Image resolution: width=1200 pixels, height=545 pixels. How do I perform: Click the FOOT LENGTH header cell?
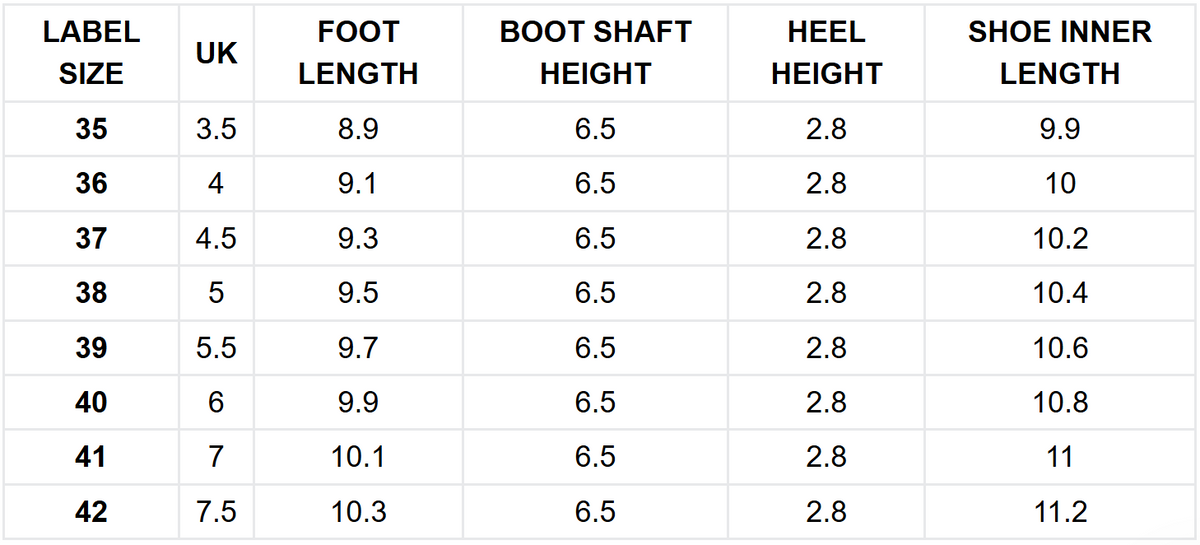[358, 52]
